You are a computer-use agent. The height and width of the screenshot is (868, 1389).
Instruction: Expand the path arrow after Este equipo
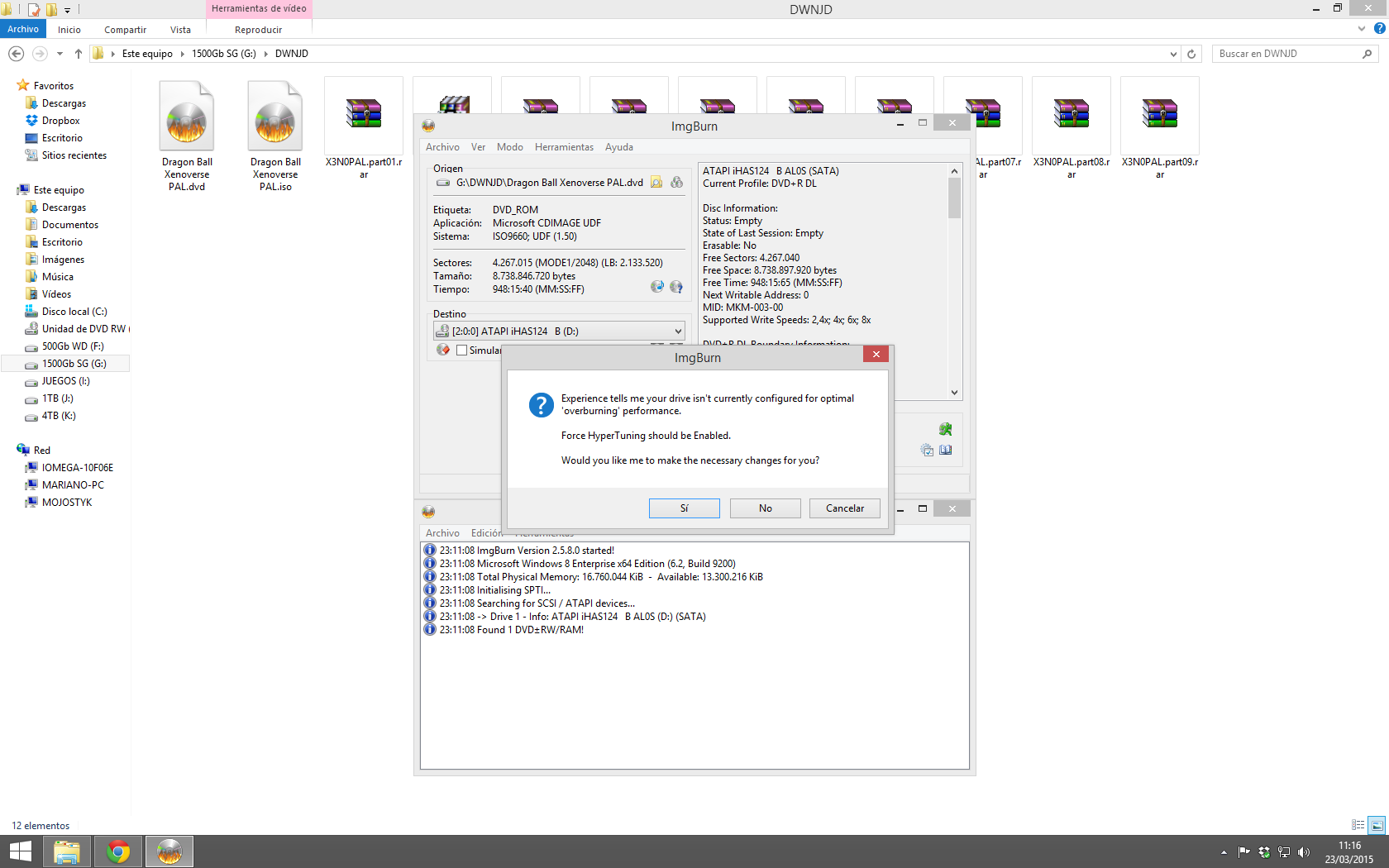(182, 54)
